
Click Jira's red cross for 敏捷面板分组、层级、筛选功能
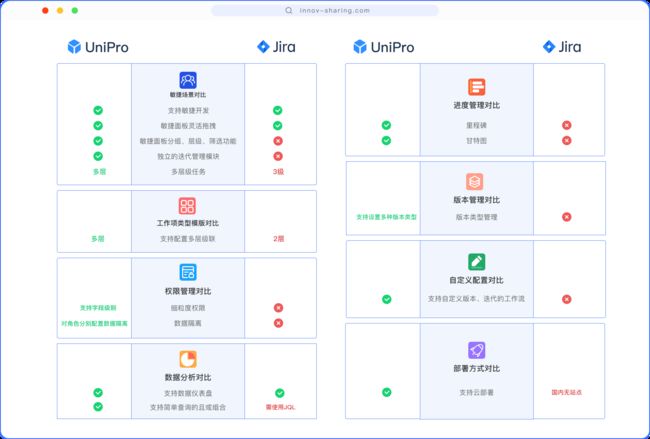click(278, 141)
